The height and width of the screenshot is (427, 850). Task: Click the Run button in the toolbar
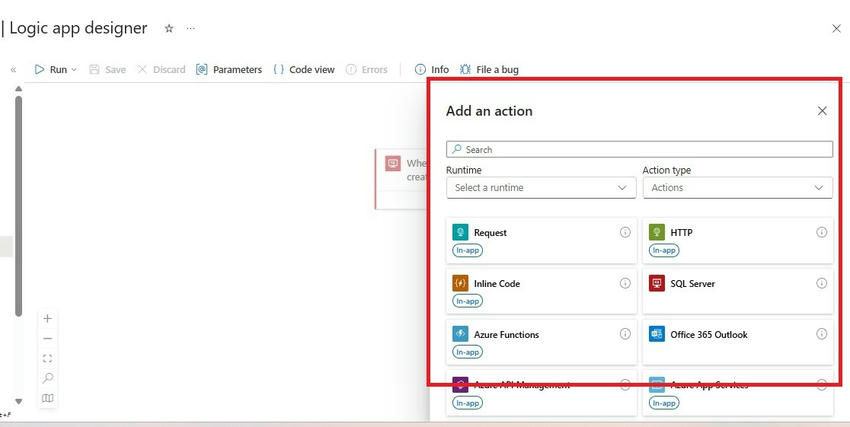tap(50, 69)
